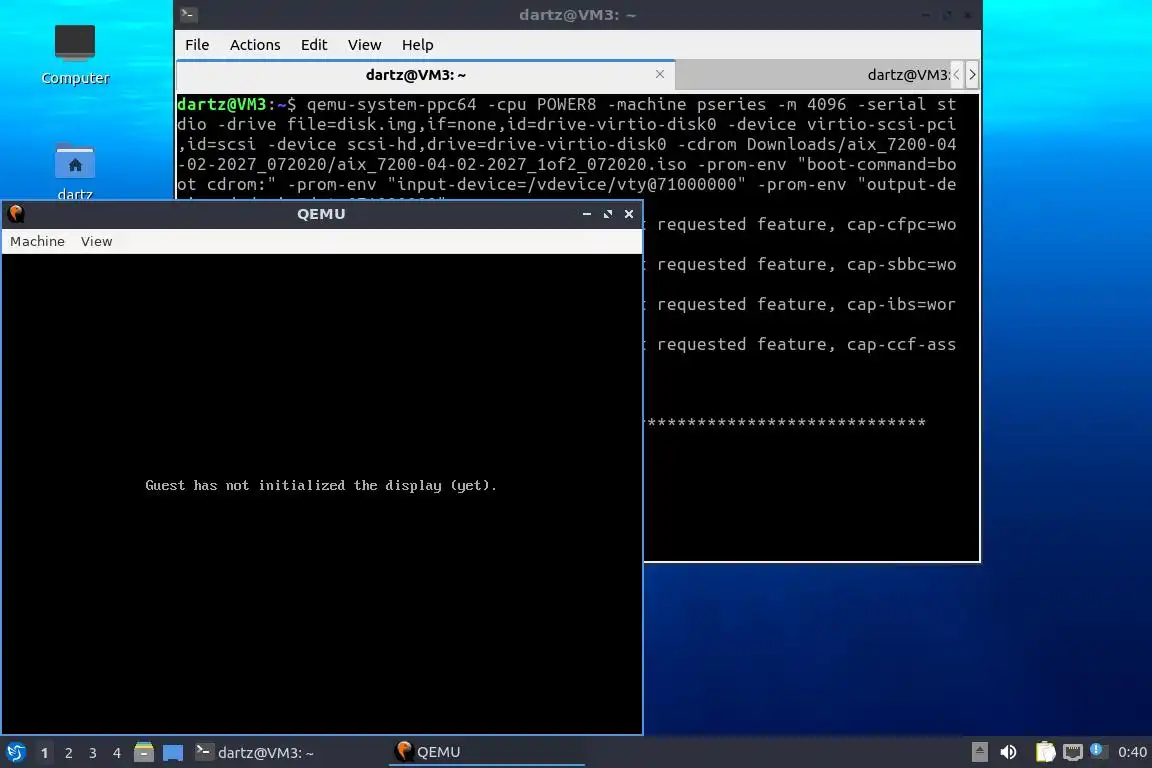
Task: Maximize the QEMU window
Action: click(x=608, y=214)
